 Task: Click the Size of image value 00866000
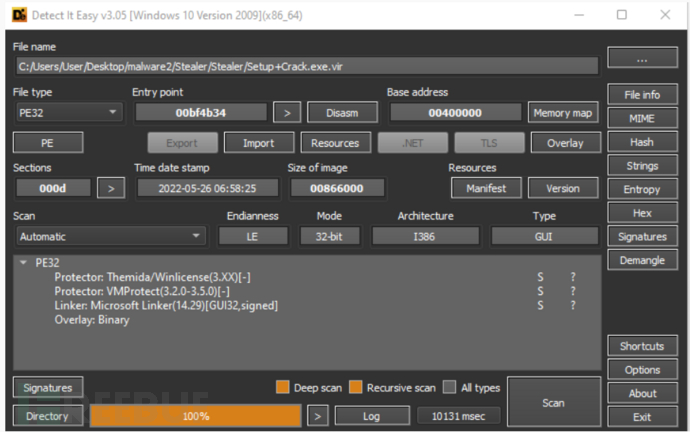click(x=337, y=188)
